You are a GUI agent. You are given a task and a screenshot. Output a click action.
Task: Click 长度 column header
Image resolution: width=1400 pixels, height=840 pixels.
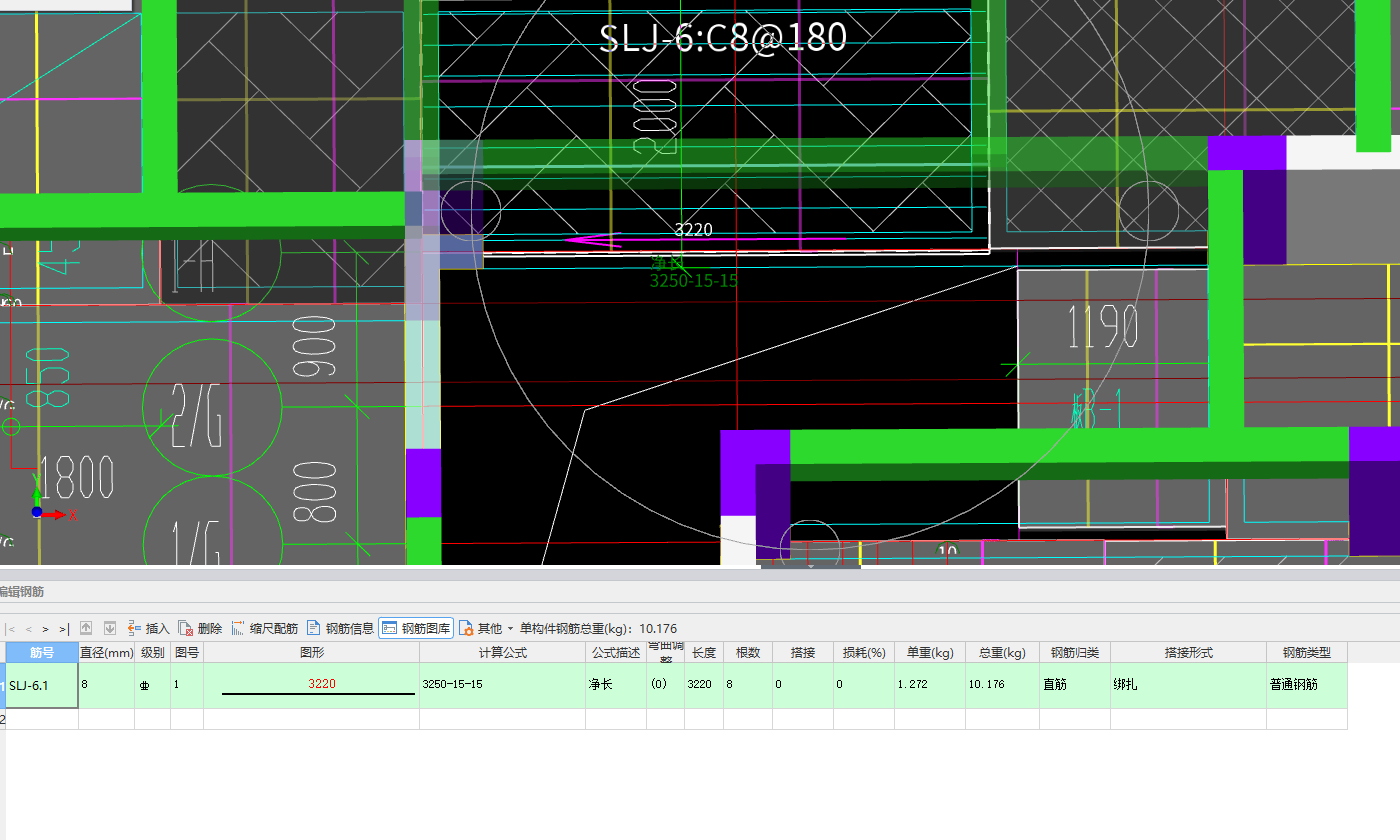click(x=704, y=652)
